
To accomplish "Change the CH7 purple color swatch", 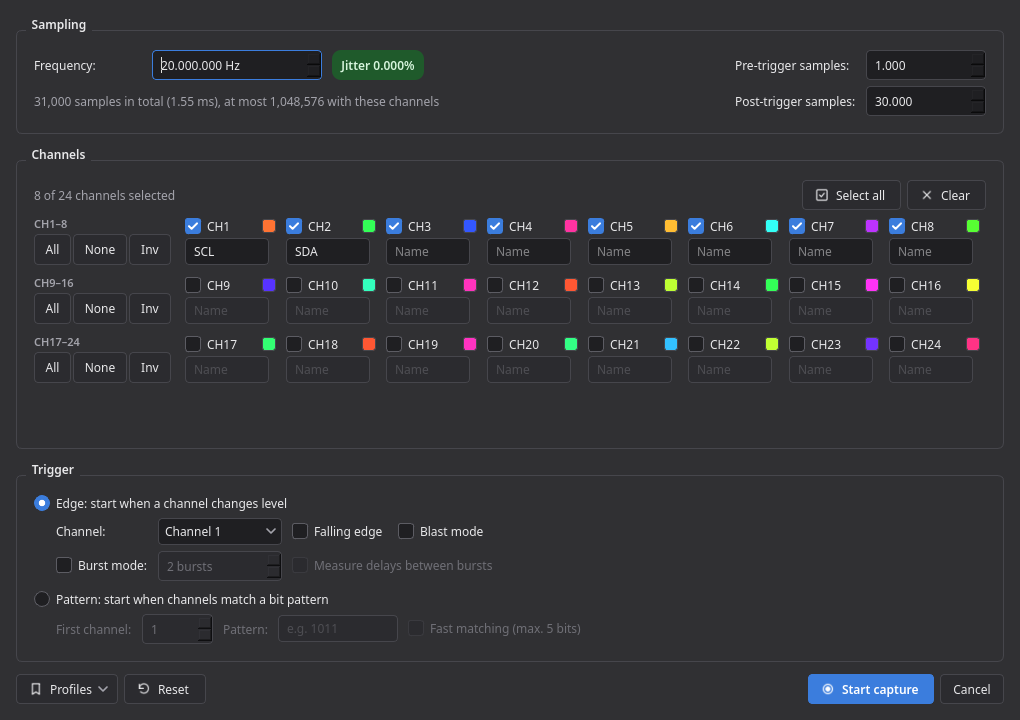I will (x=872, y=226).
